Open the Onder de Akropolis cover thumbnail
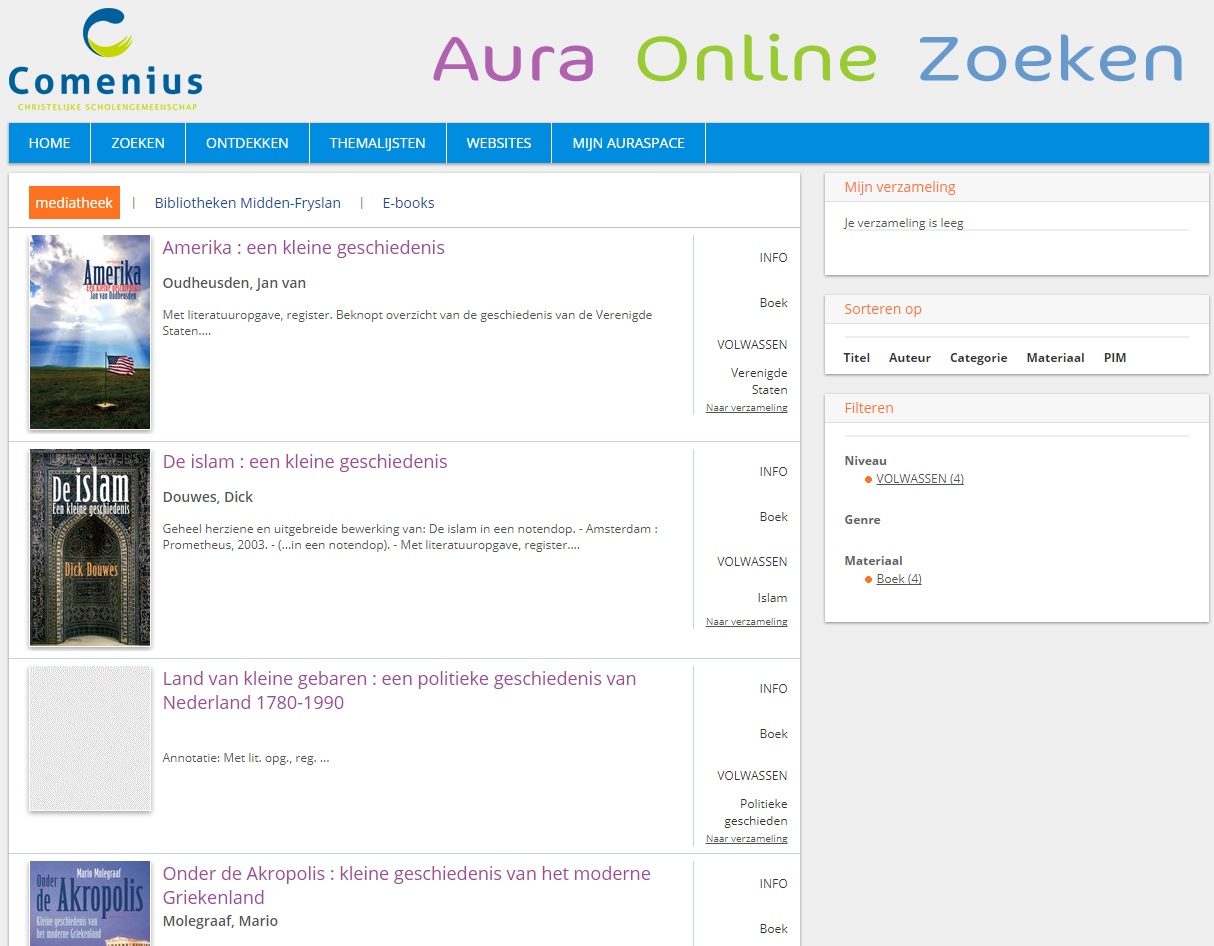The width and height of the screenshot is (1214, 946). point(90,902)
